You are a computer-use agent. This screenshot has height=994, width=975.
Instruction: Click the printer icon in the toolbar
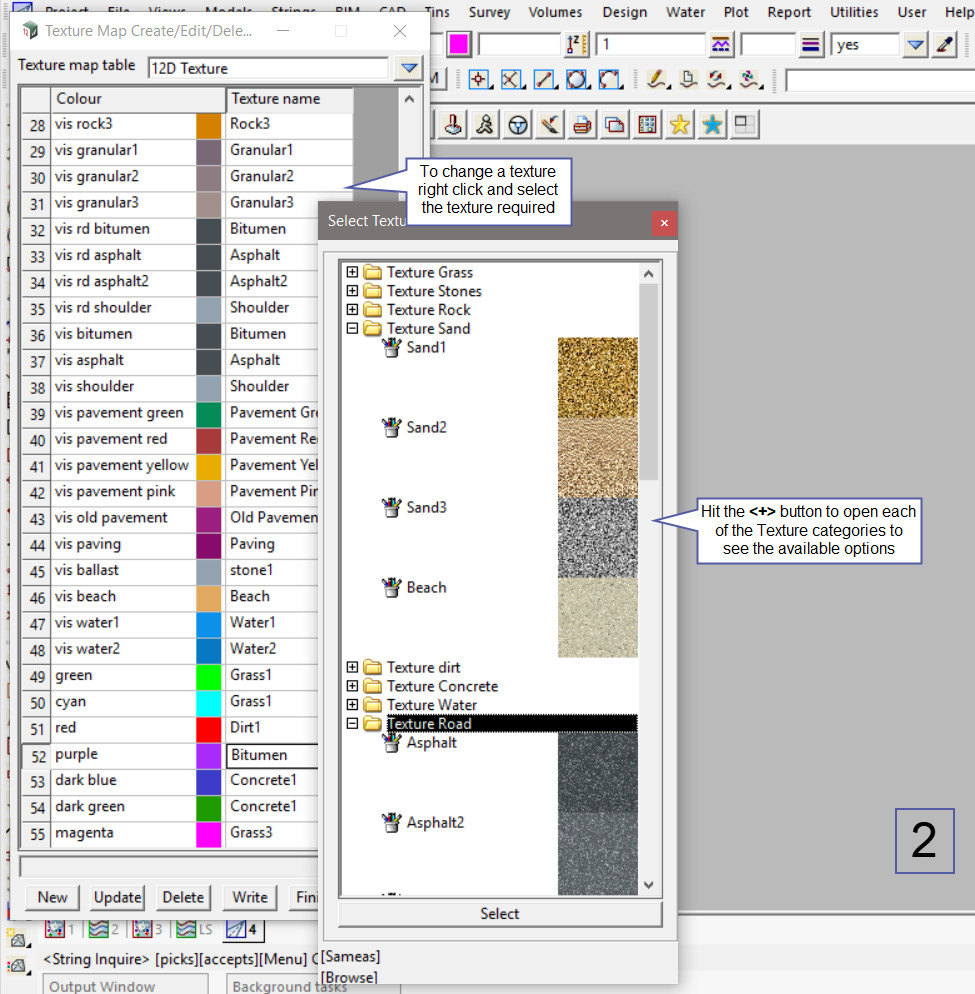click(582, 125)
